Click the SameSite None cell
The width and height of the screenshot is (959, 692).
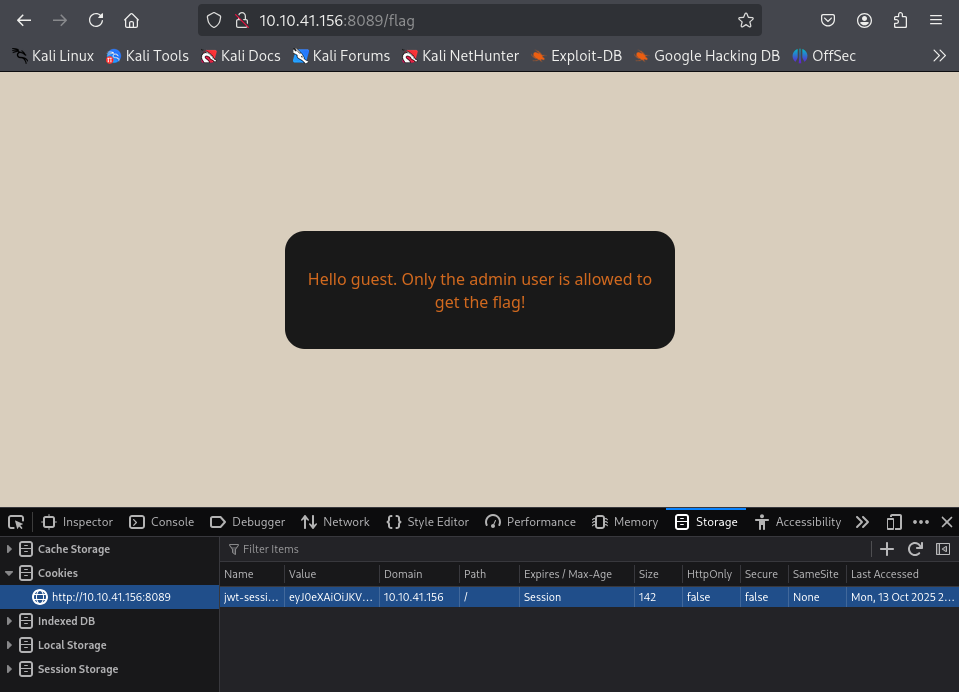(817, 597)
